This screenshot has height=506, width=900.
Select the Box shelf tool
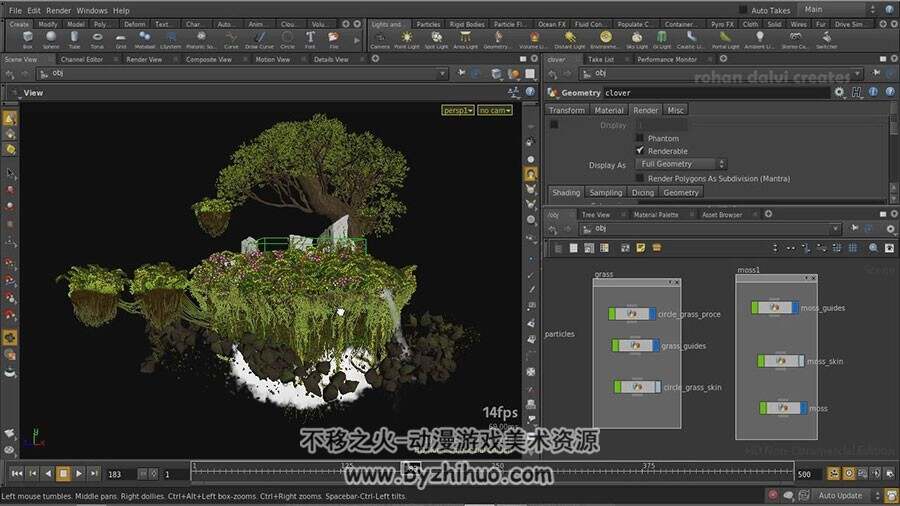pyautogui.click(x=28, y=40)
